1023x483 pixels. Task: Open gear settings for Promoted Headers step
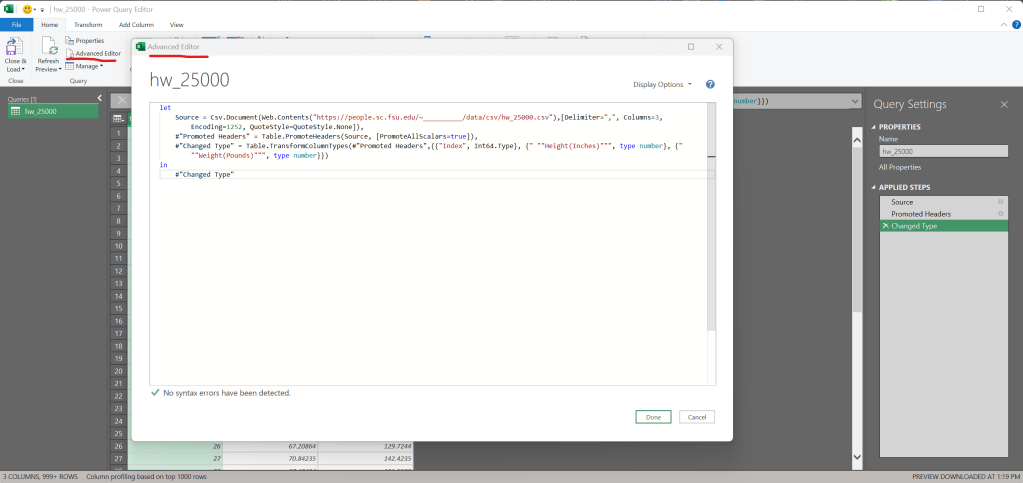pyautogui.click(x=1000, y=214)
